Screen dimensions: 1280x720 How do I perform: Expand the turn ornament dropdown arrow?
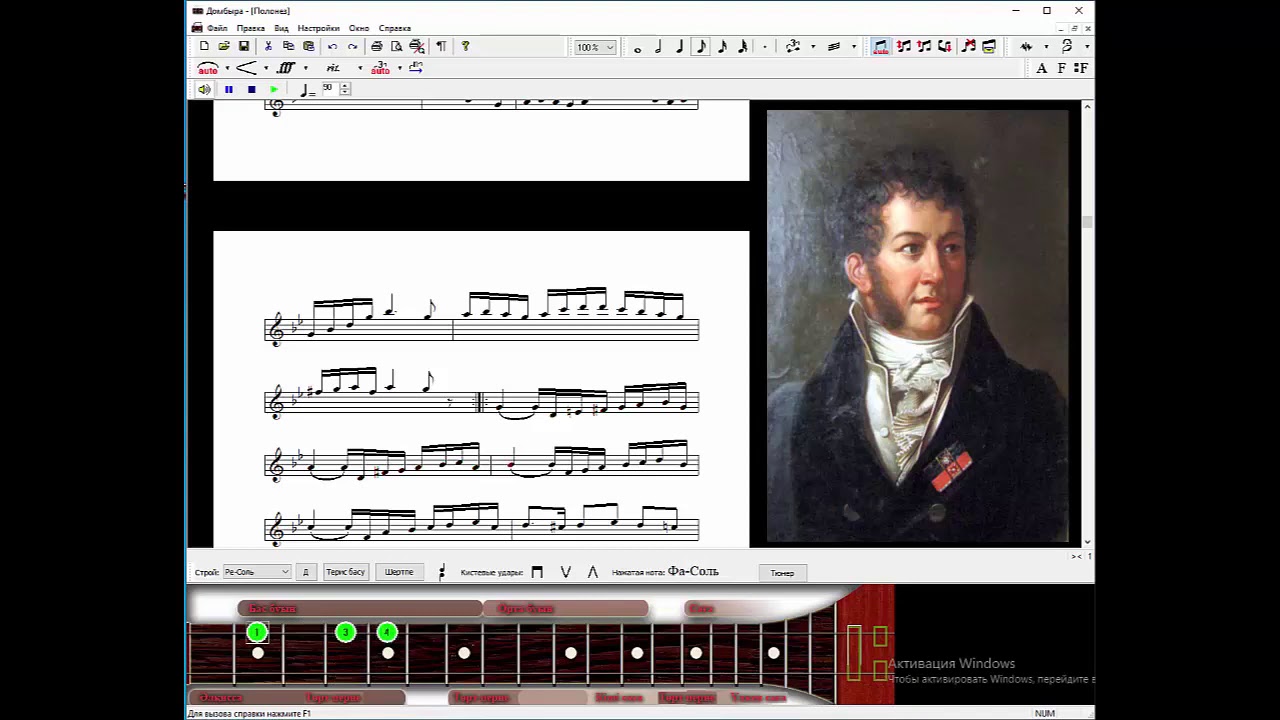point(1087,47)
